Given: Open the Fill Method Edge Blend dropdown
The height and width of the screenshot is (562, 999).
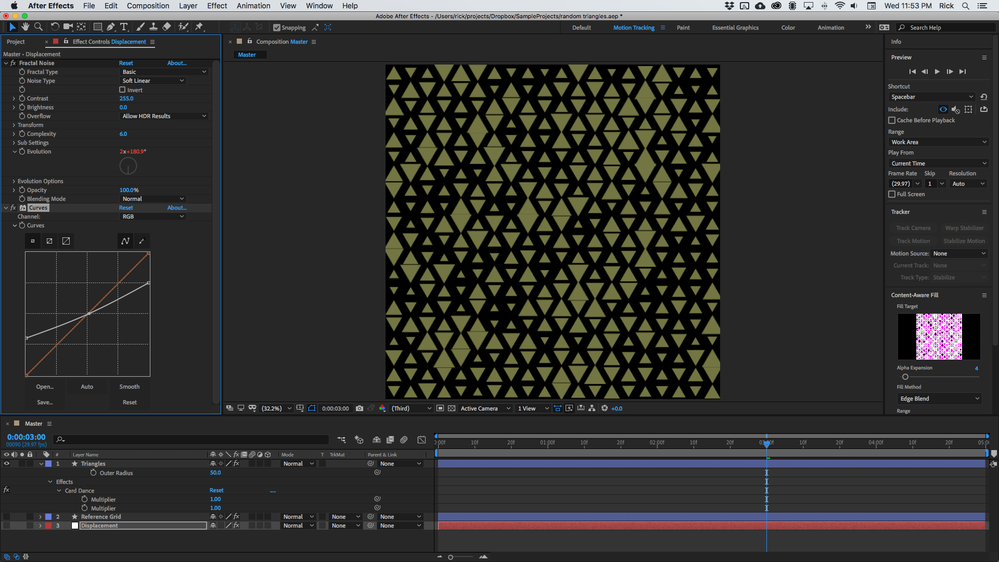Looking at the screenshot, I should tap(939, 398).
